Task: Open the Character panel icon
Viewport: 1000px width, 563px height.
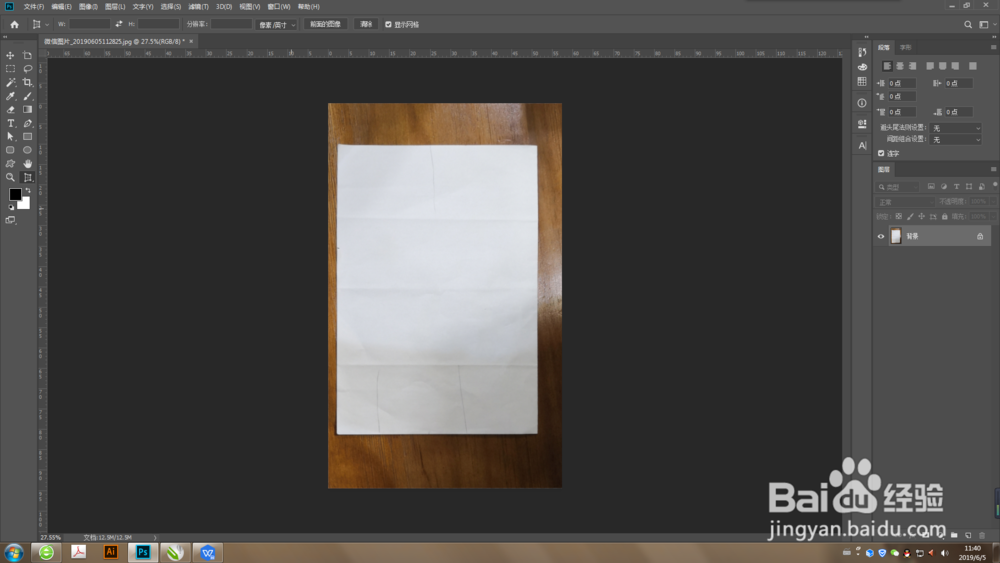Action: click(x=862, y=145)
